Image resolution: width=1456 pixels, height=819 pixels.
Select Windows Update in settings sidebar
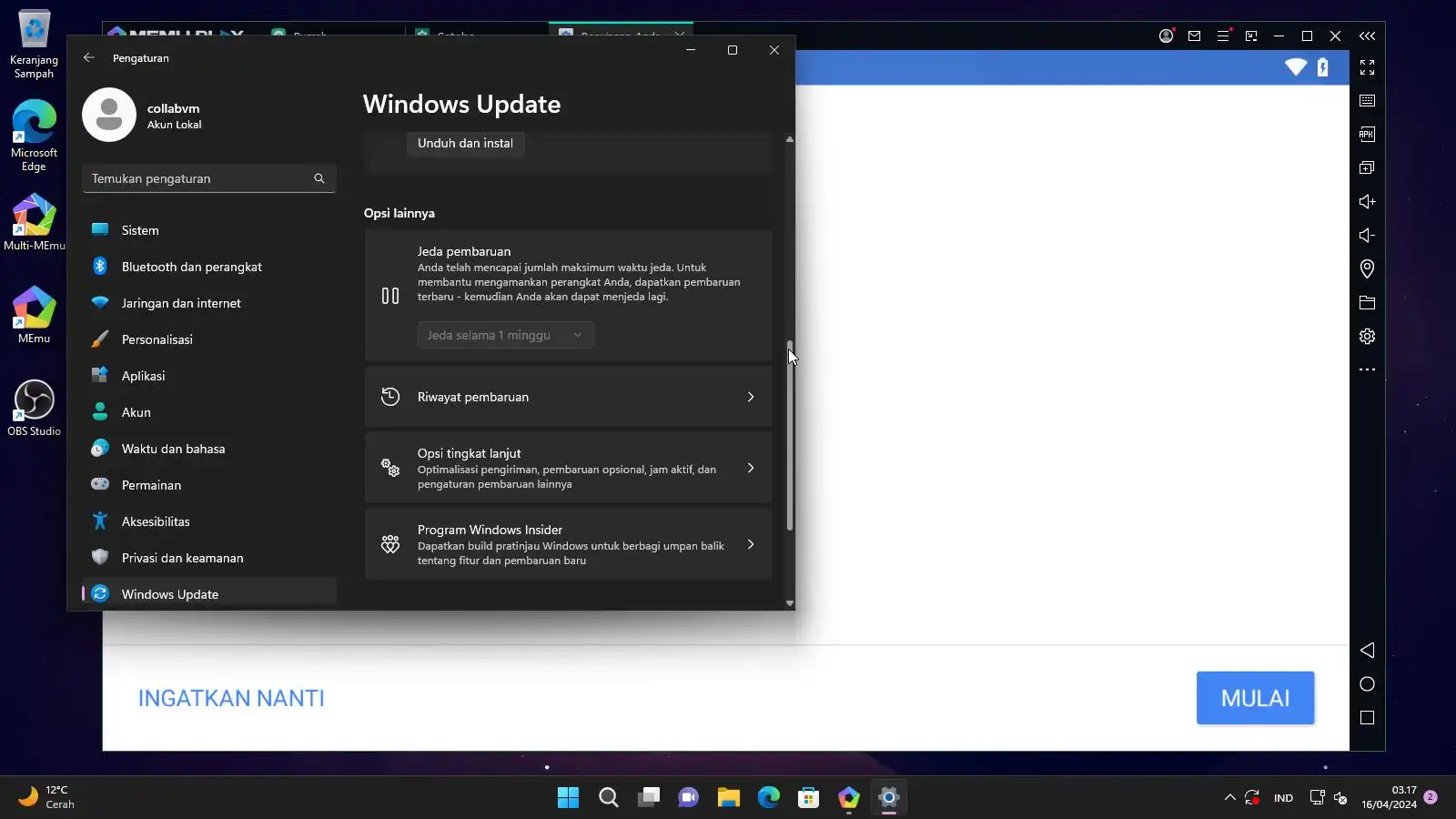[209, 594]
